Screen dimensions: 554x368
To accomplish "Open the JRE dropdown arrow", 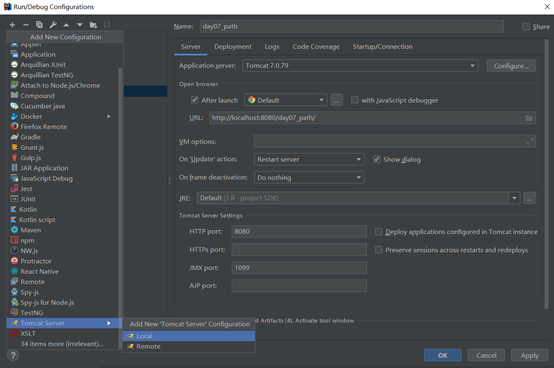I will 514,198.
